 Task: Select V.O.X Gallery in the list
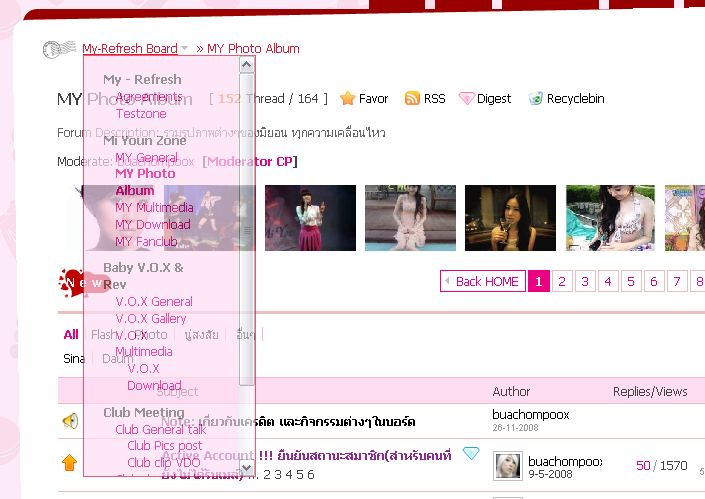tap(151, 319)
